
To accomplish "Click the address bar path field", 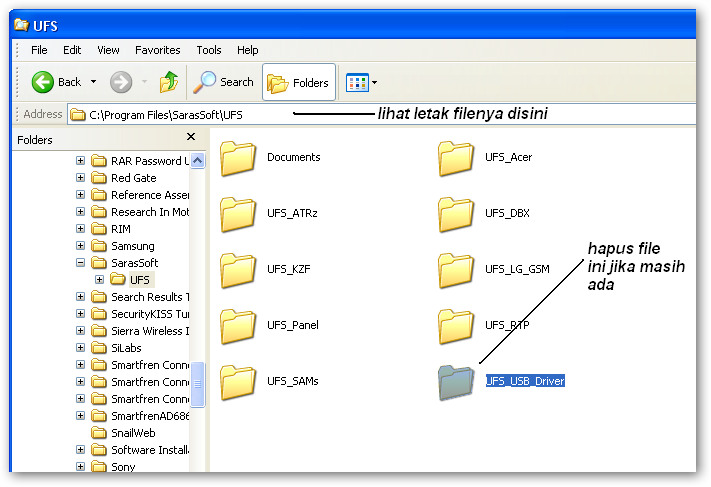I will point(381,114).
